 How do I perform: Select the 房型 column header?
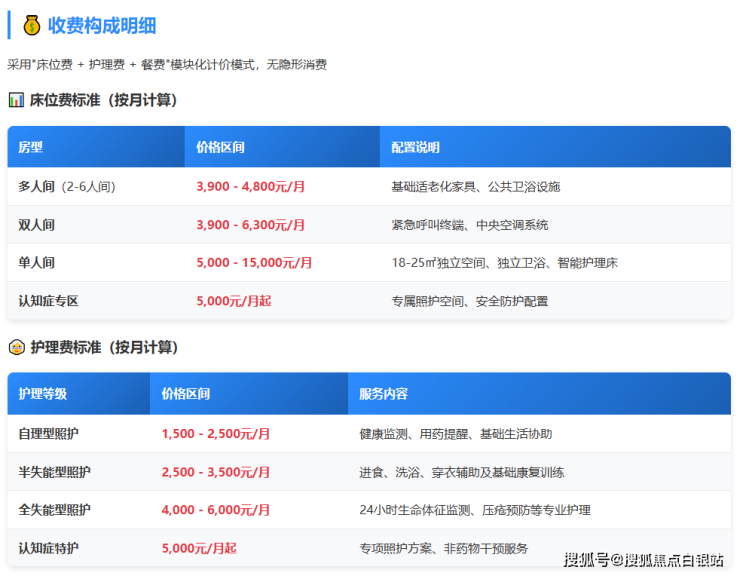pos(31,147)
